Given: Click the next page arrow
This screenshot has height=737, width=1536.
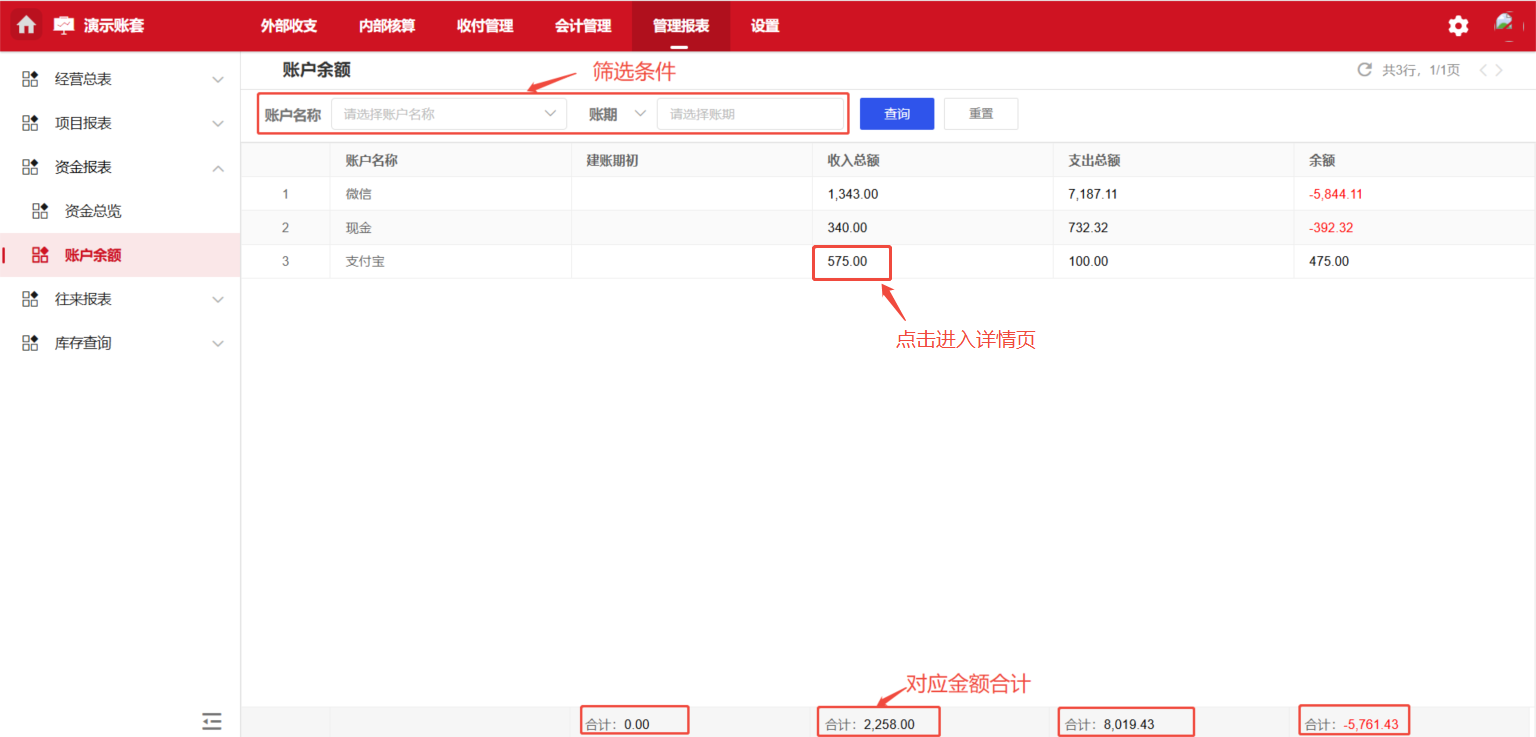Looking at the screenshot, I should [x=1500, y=70].
